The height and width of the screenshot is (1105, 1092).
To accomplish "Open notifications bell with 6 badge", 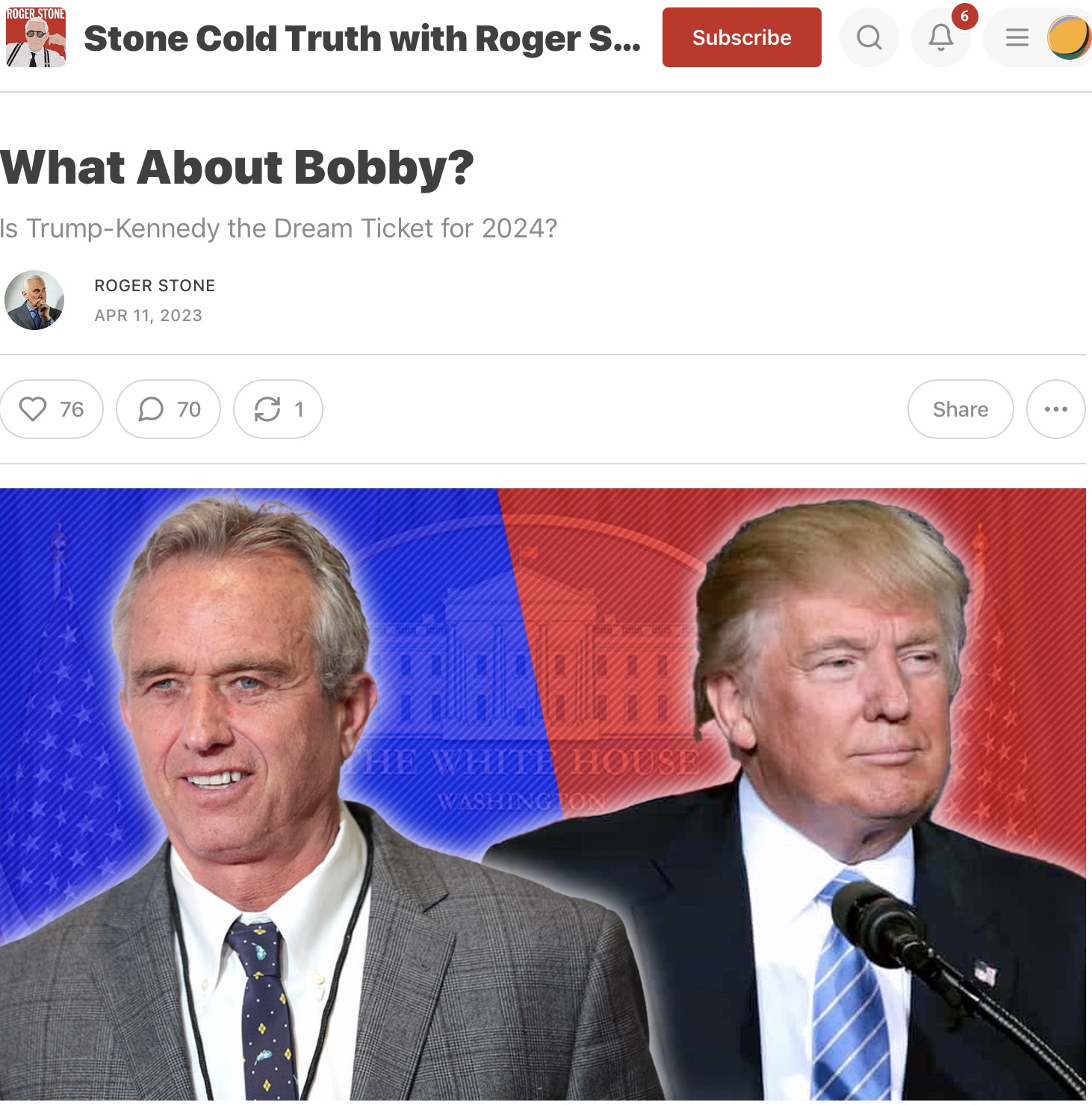I will (x=941, y=37).
